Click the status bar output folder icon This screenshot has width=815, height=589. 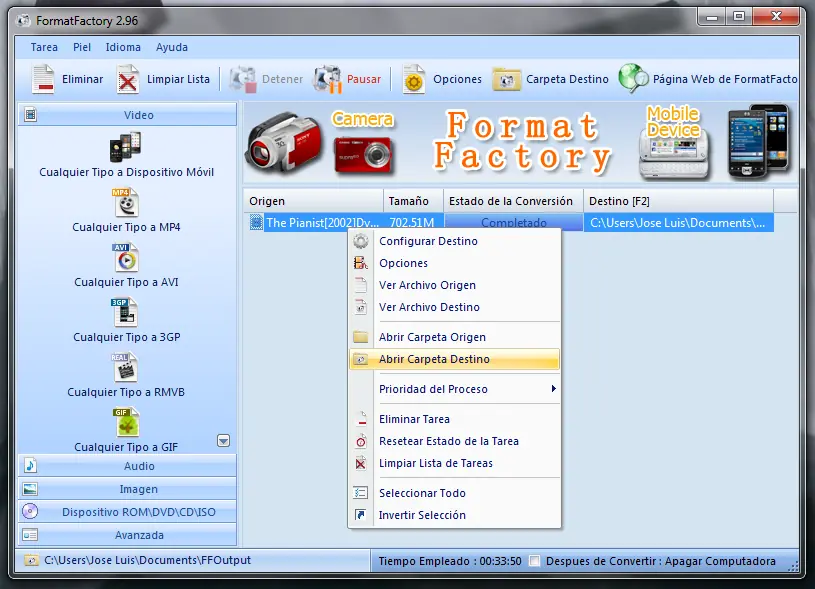tap(31, 560)
